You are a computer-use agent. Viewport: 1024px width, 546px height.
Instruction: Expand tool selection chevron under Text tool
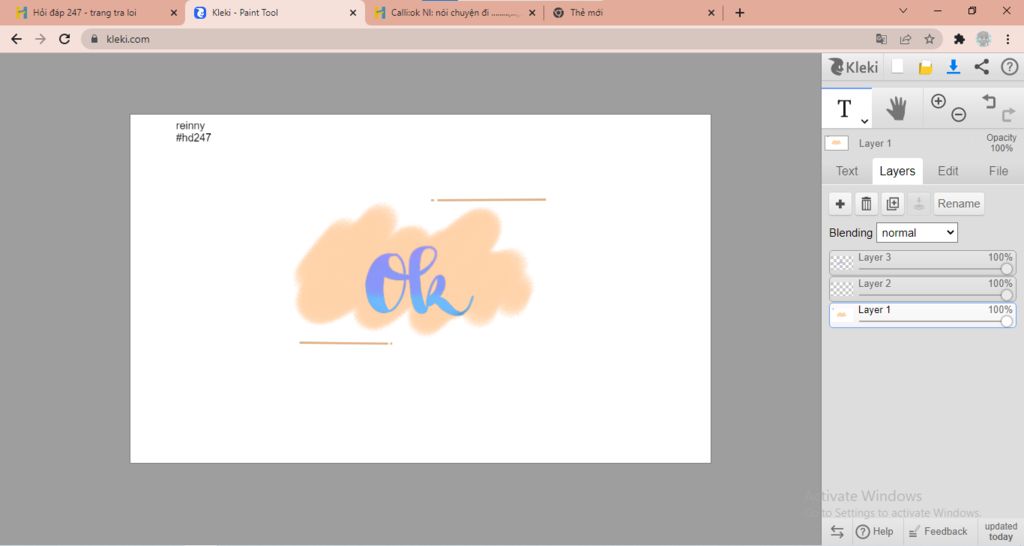point(864,121)
